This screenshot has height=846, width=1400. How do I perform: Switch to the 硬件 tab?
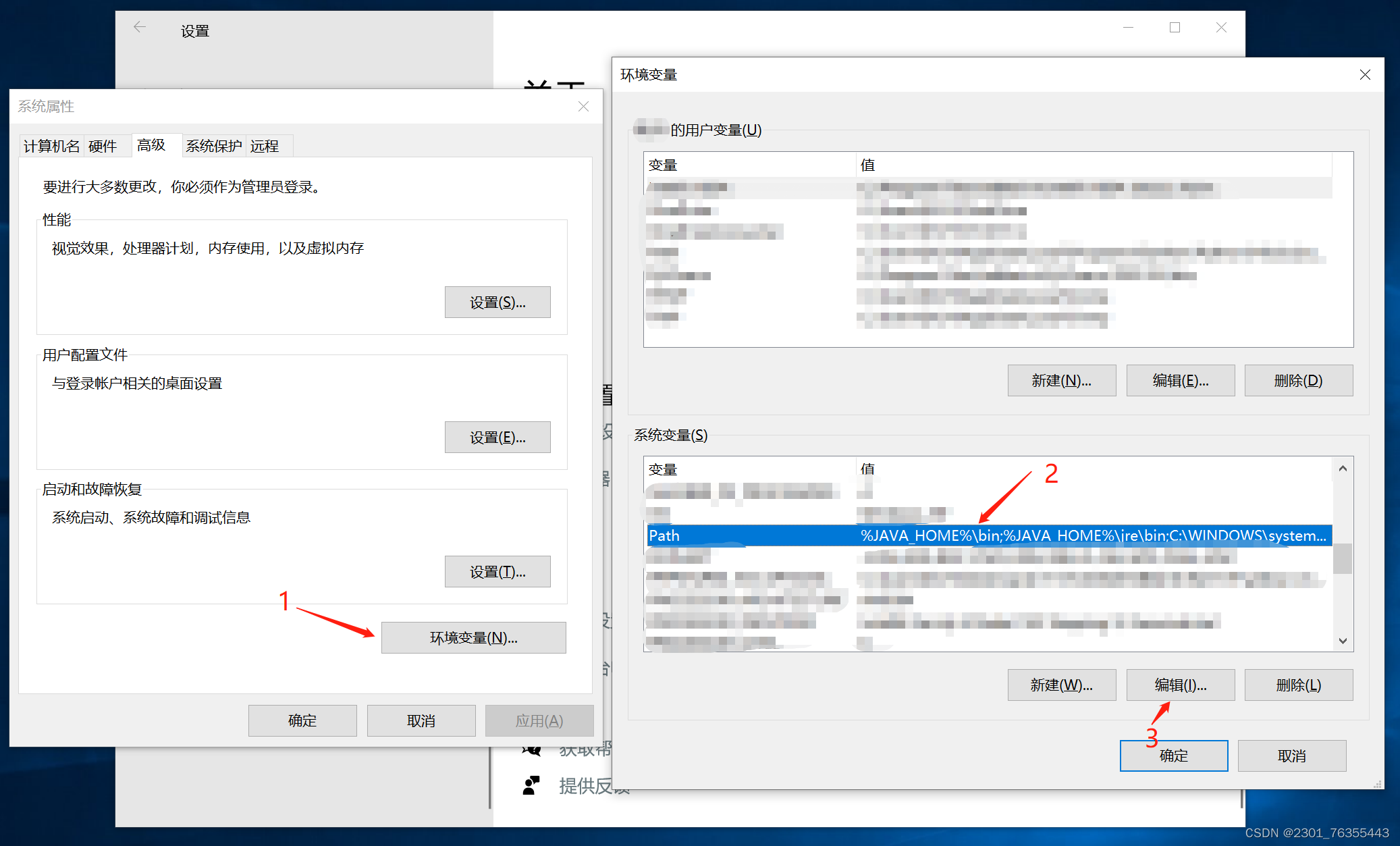(x=103, y=146)
